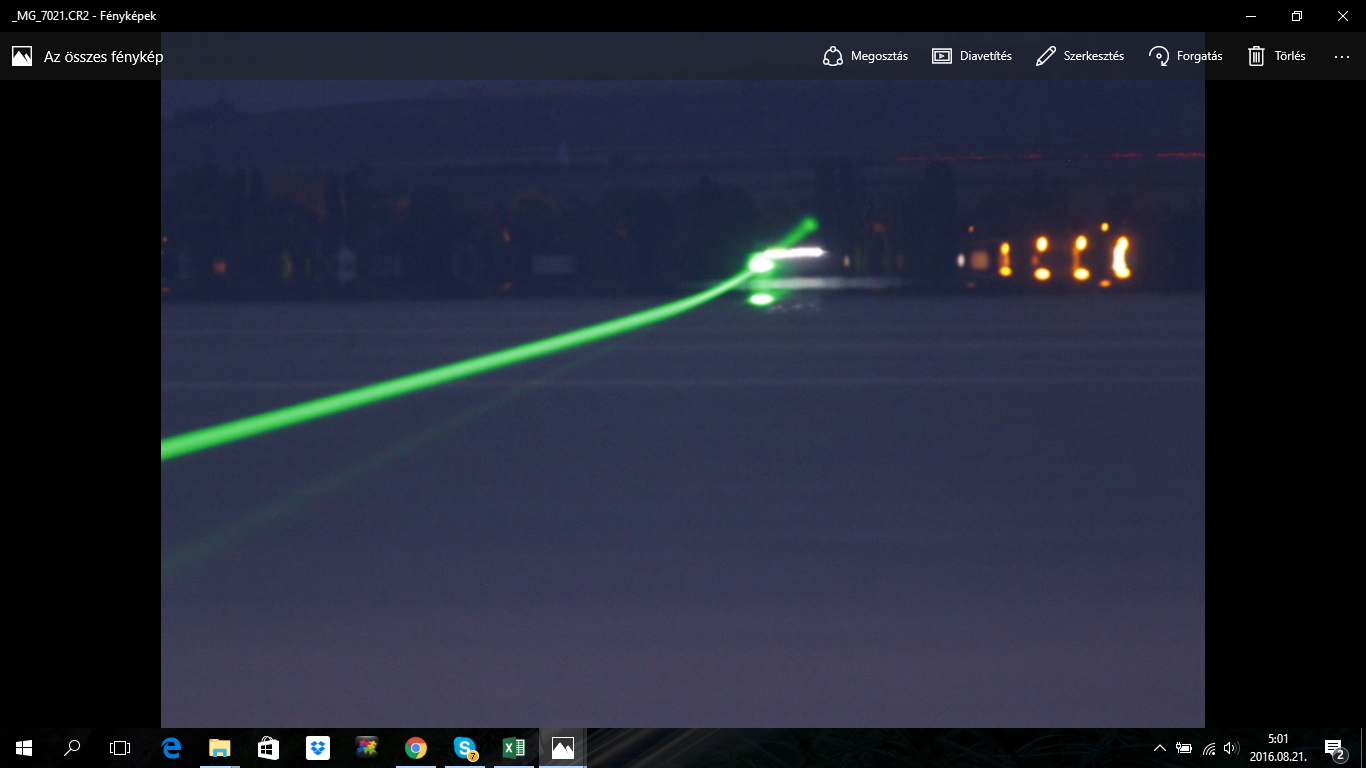Open the Windows Store taskbar icon
The width and height of the screenshot is (1366, 768).
pos(269,747)
